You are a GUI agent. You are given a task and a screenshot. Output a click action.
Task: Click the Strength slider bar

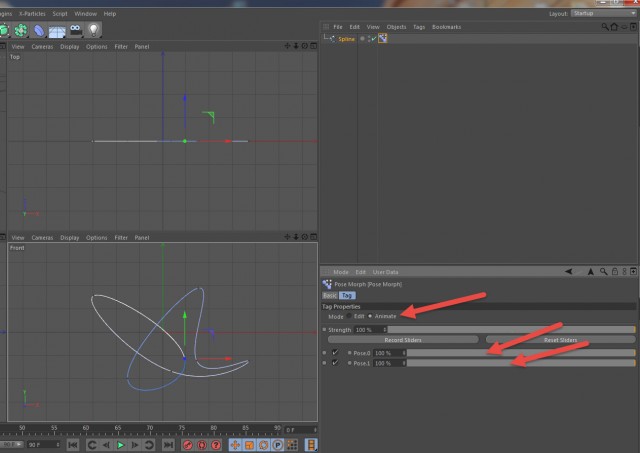[x=512, y=329]
